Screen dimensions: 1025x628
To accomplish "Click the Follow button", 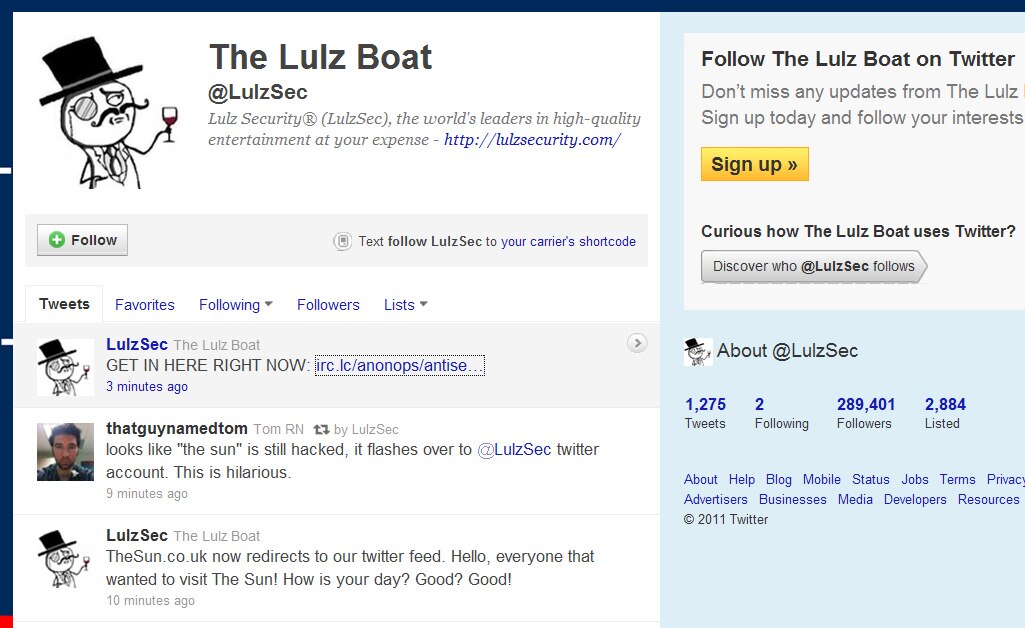I will pyautogui.click(x=82, y=239).
